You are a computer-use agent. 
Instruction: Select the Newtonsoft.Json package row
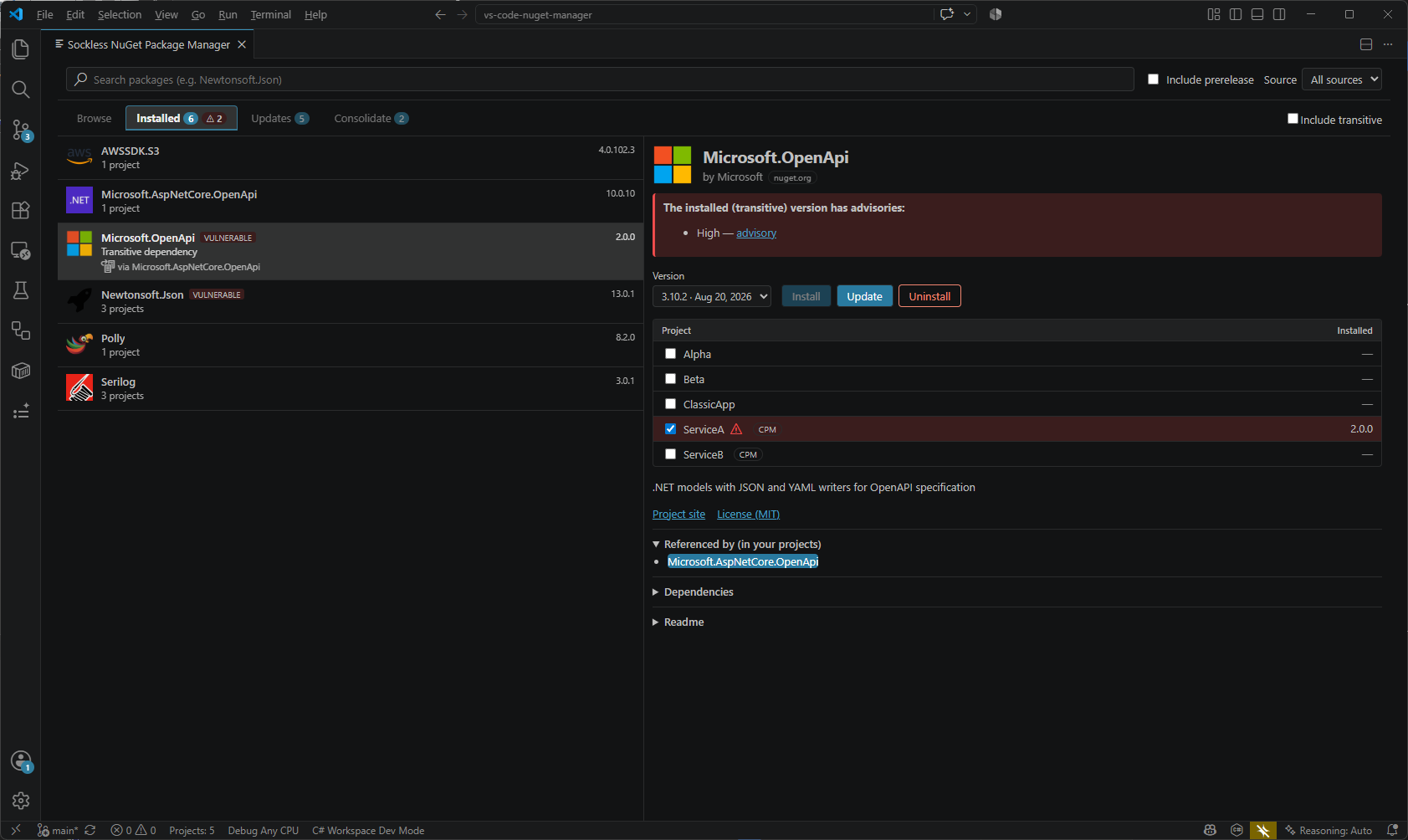(x=351, y=301)
